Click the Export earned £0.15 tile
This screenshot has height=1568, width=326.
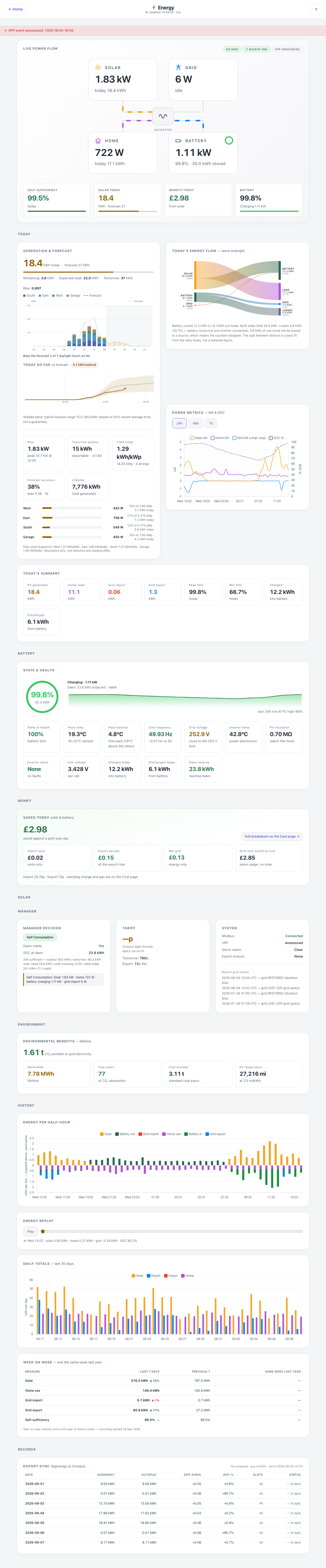(128, 858)
